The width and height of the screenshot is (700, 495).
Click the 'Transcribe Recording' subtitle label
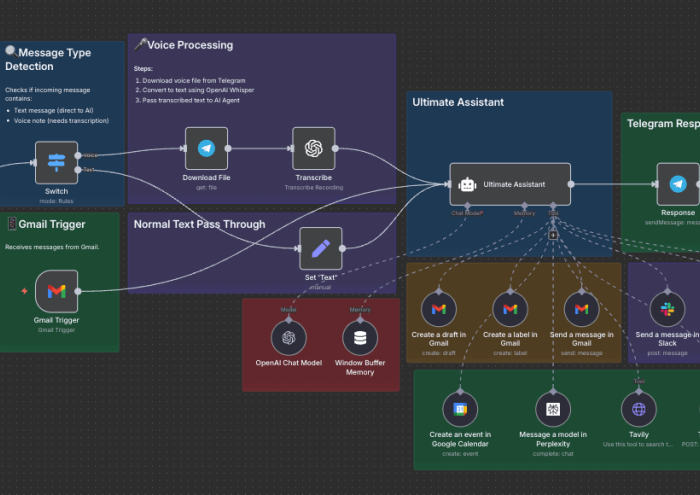coord(314,187)
